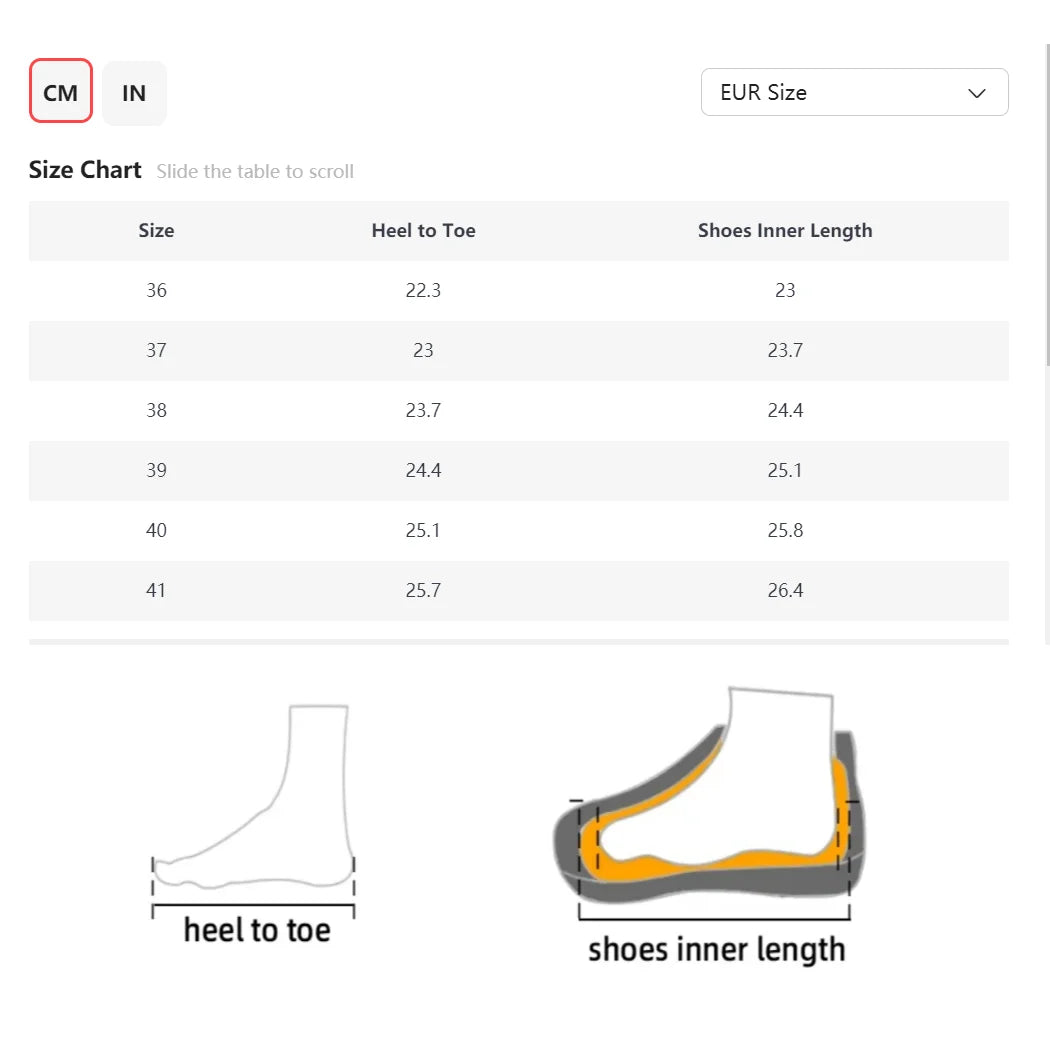Screen dimensions: 1050x1050
Task: Click the 26.4 inner length for size 41
Action: pos(785,590)
